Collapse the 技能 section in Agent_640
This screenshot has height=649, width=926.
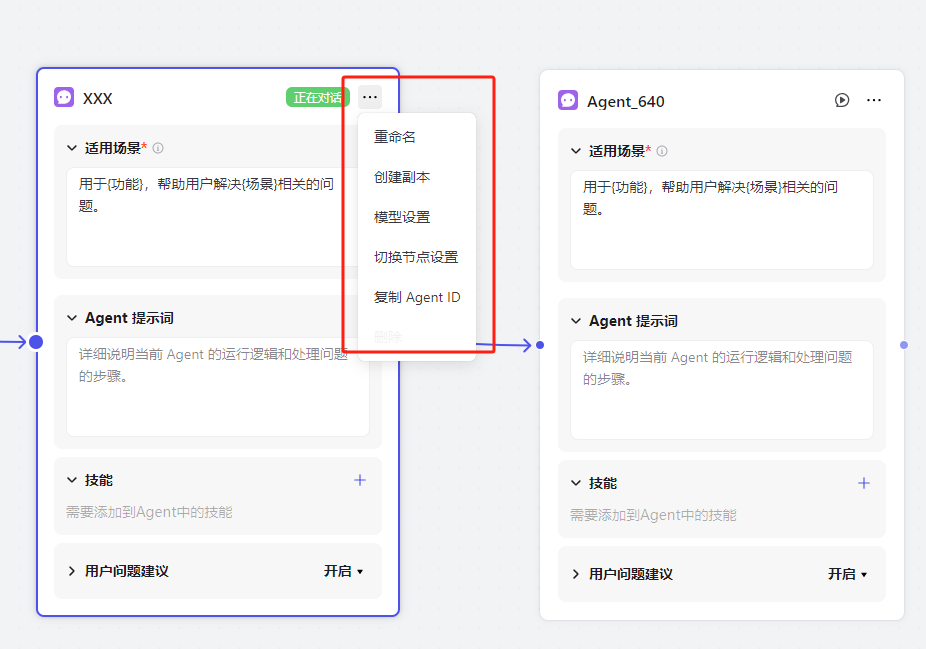(576, 483)
